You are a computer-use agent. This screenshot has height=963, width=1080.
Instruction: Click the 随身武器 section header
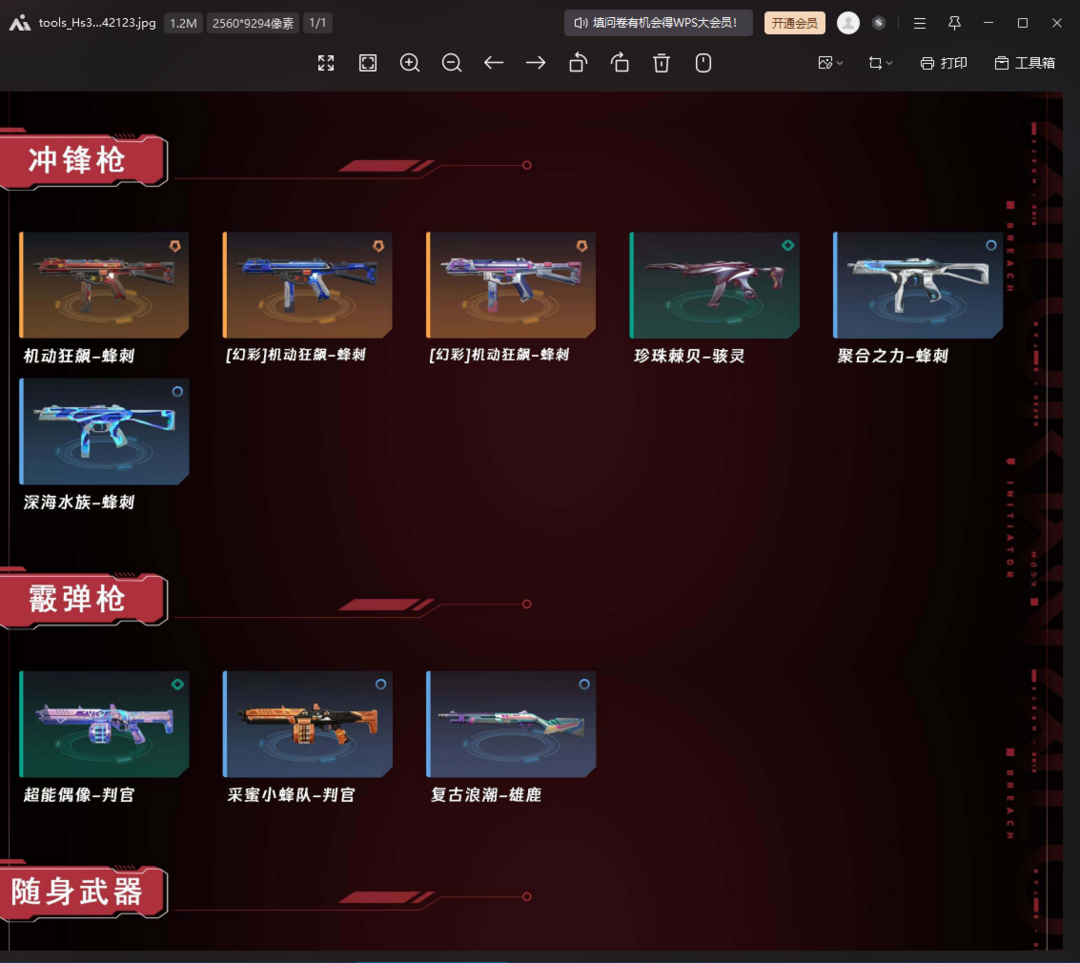click(x=83, y=891)
